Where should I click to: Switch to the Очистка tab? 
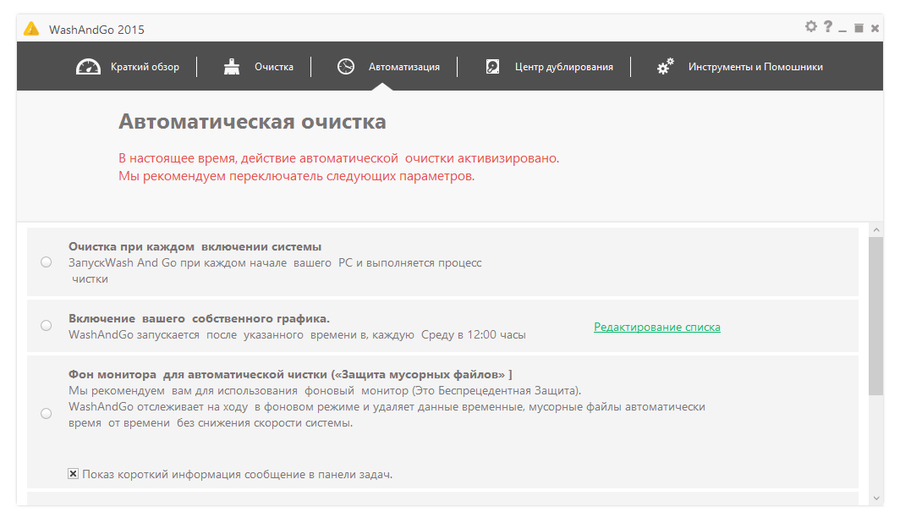(x=274, y=67)
